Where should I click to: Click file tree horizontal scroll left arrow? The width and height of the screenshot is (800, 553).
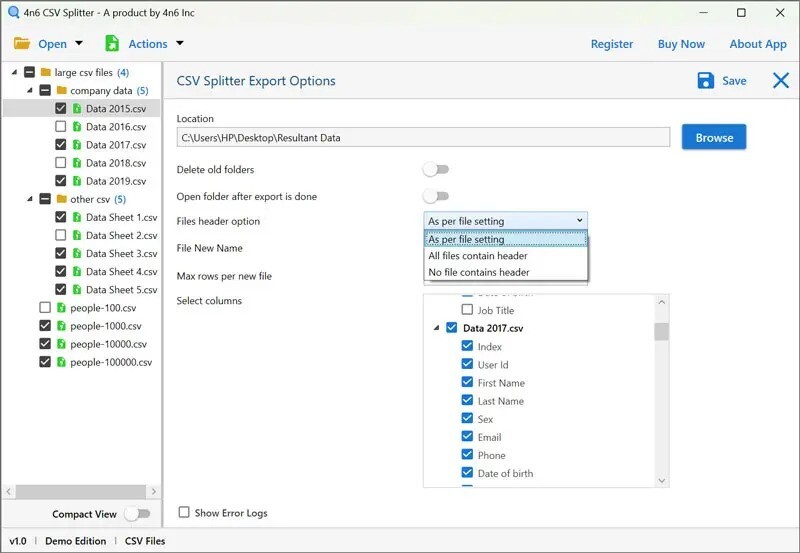click(8, 492)
